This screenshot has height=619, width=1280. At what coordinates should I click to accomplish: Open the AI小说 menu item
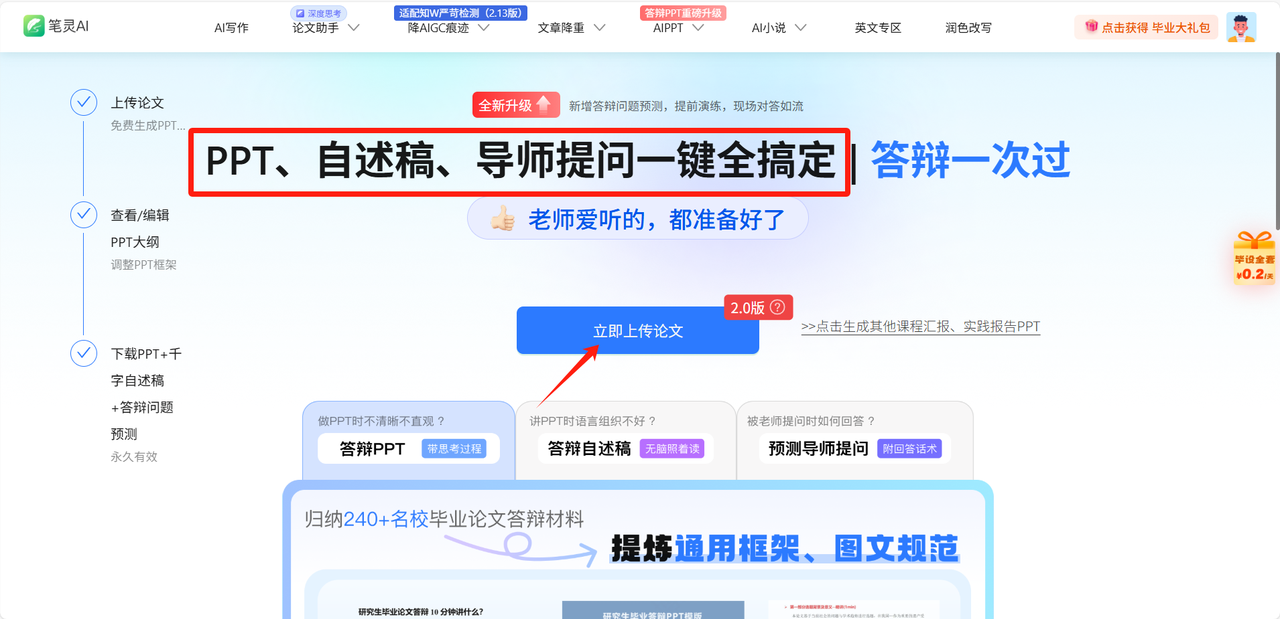click(x=768, y=28)
